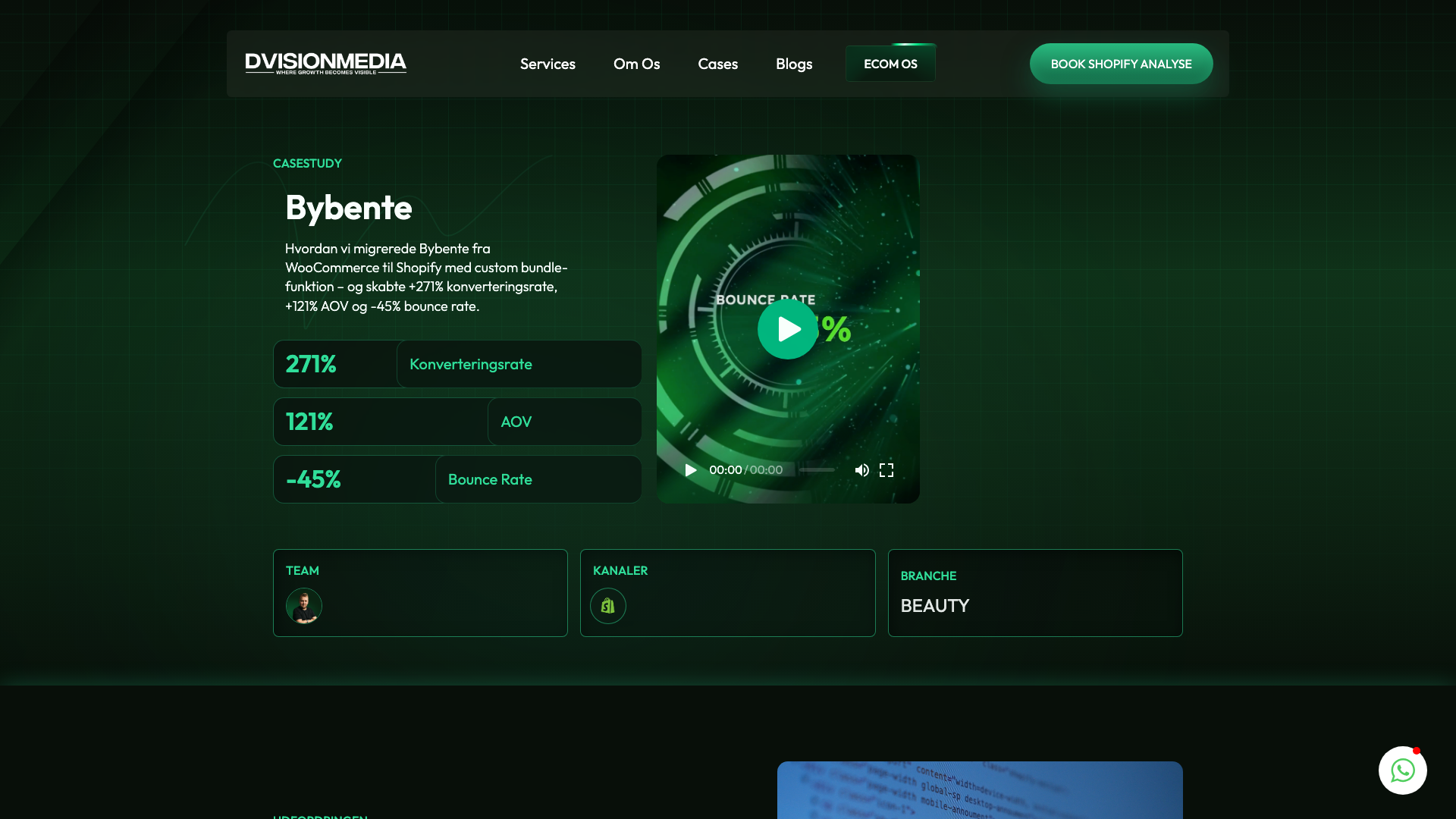The image size is (1456, 819).
Task: Click the BRANCHE BEAUTY info card
Action: click(1035, 593)
